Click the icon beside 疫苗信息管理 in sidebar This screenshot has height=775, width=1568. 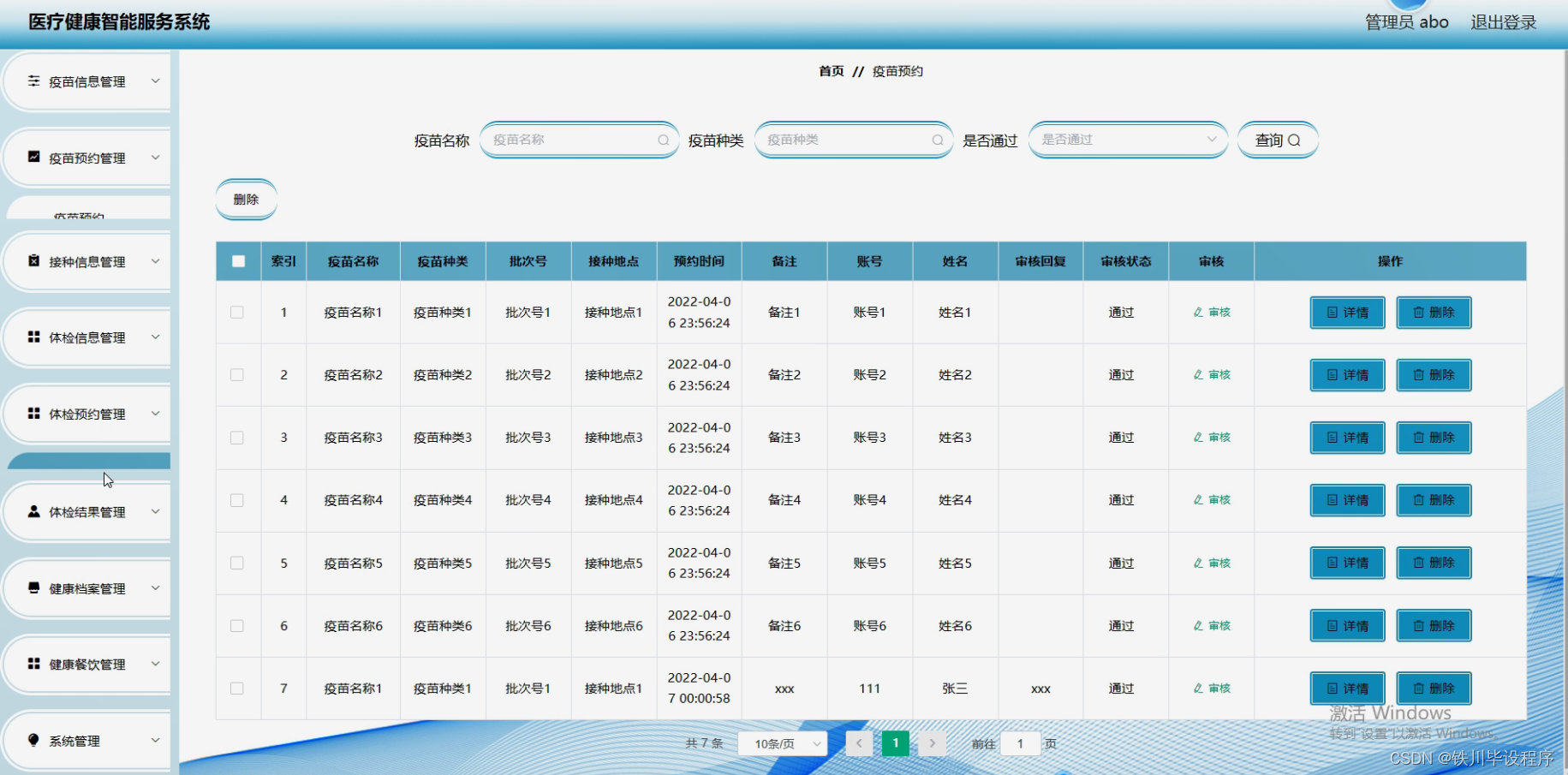(x=33, y=81)
